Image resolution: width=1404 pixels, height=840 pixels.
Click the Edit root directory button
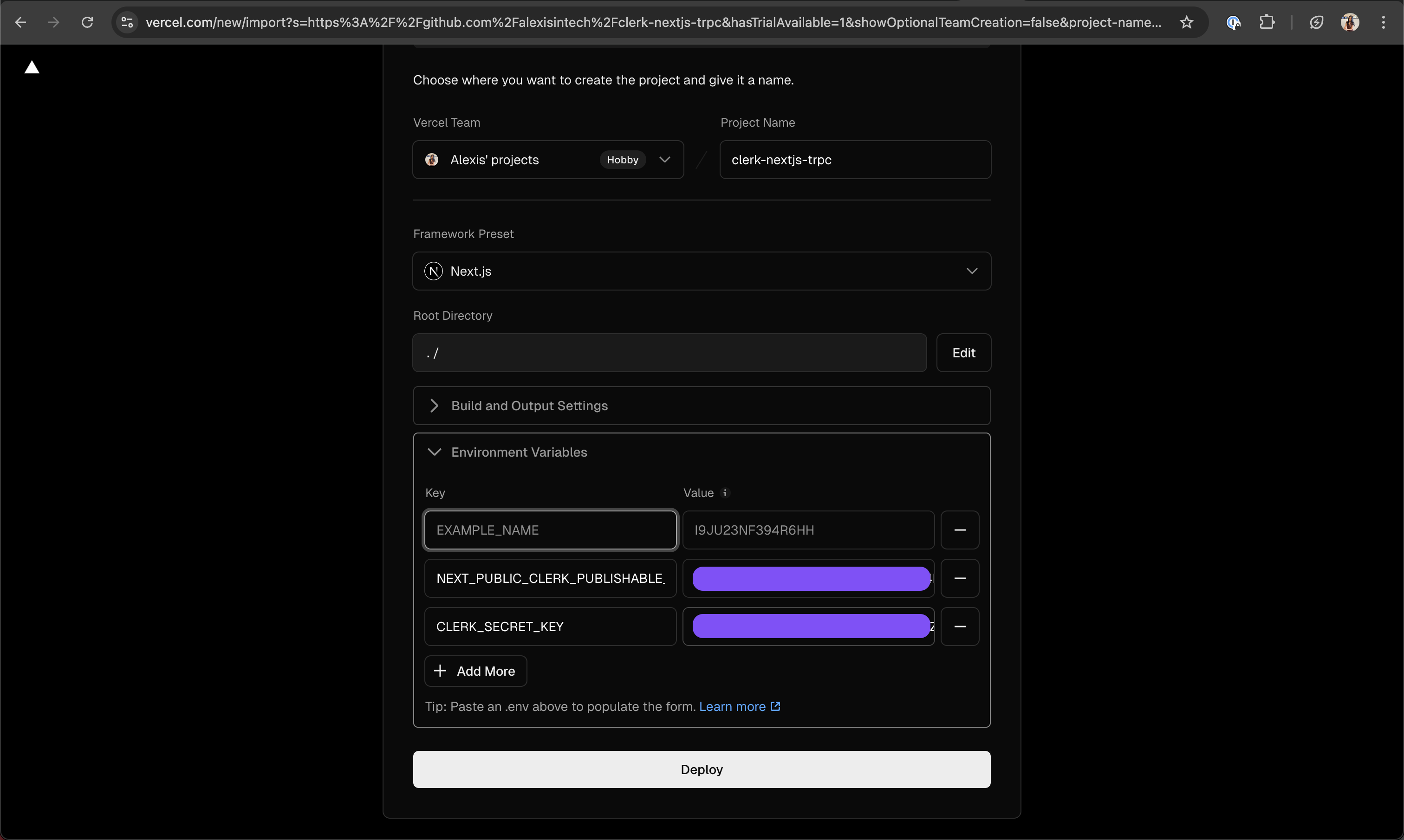click(963, 353)
